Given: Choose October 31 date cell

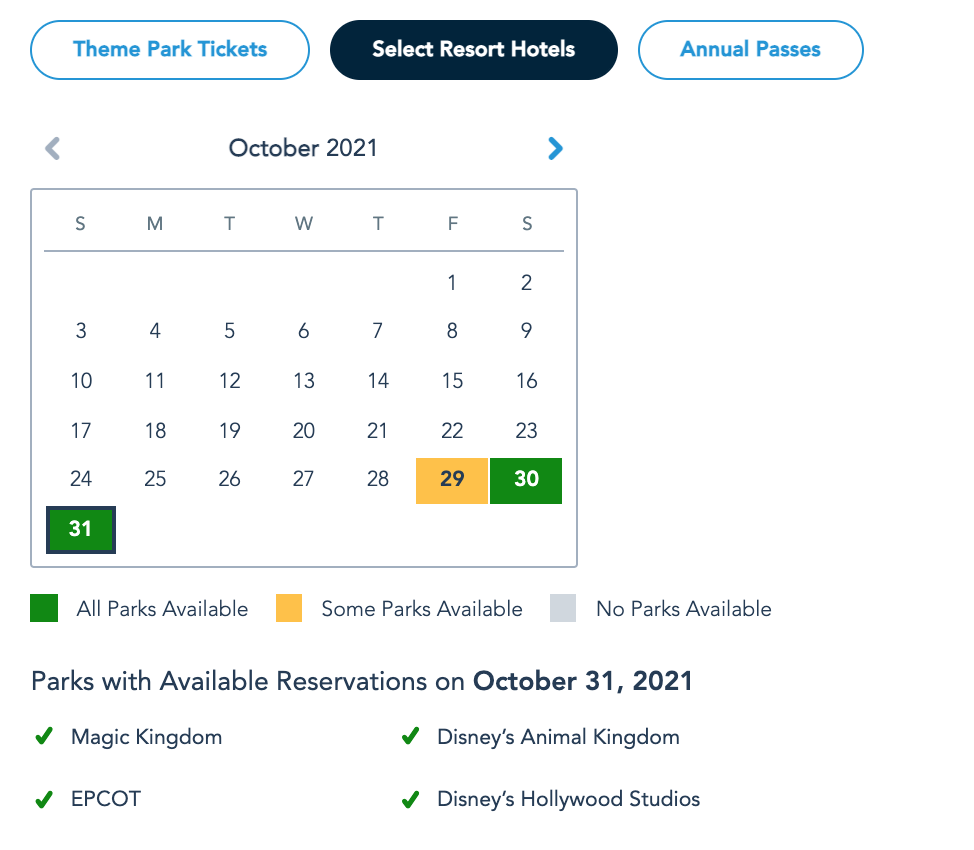Looking at the screenshot, I should (81, 529).
